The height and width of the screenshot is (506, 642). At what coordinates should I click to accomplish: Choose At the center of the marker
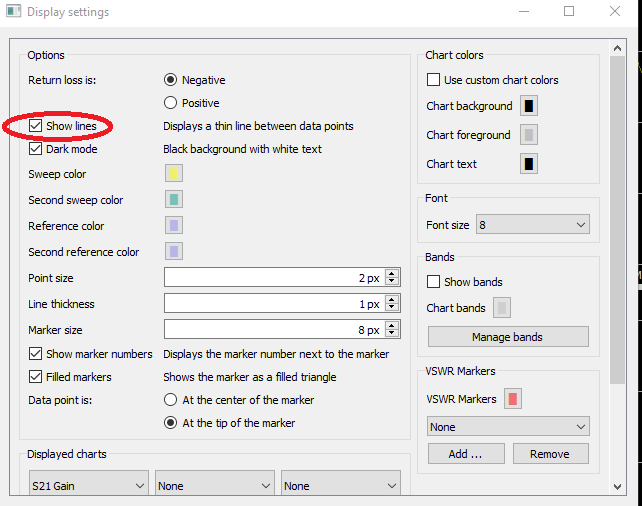pyautogui.click(x=170, y=400)
